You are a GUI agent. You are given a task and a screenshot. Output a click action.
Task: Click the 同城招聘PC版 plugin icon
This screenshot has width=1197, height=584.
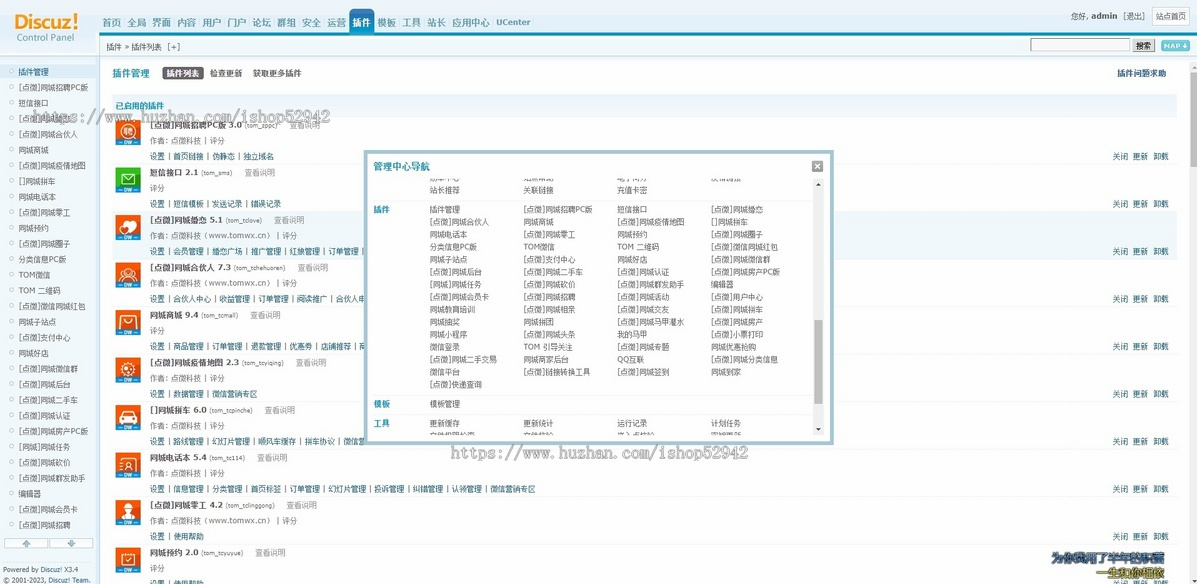point(127,133)
